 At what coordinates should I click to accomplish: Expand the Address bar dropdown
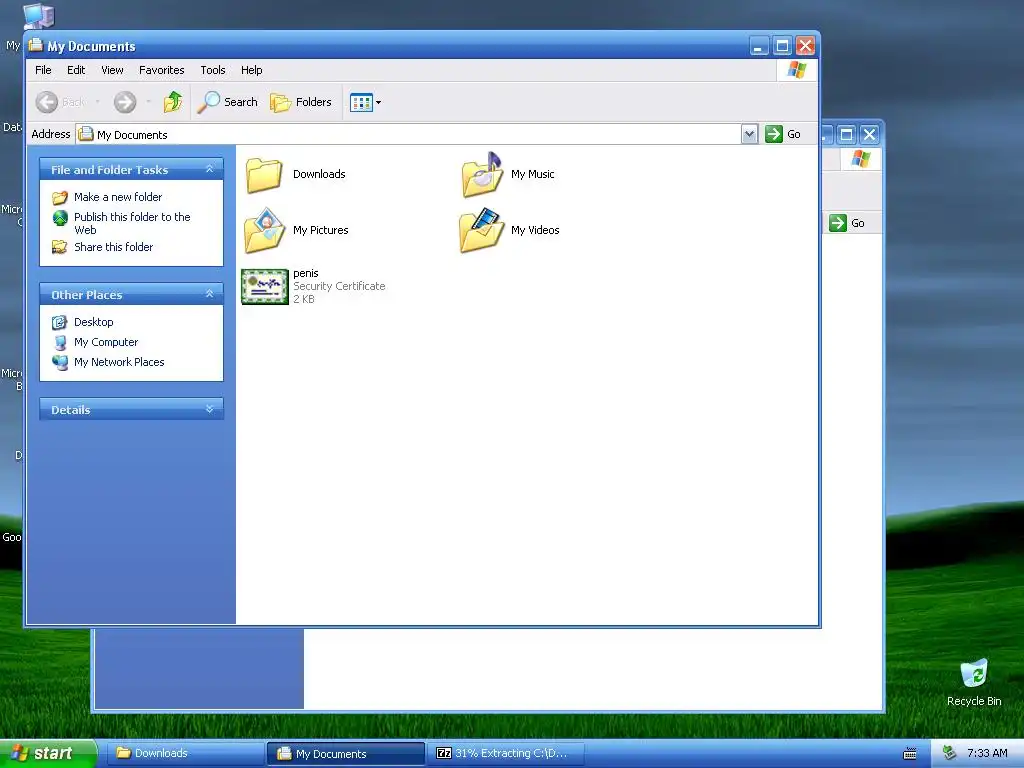[x=750, y=134]
